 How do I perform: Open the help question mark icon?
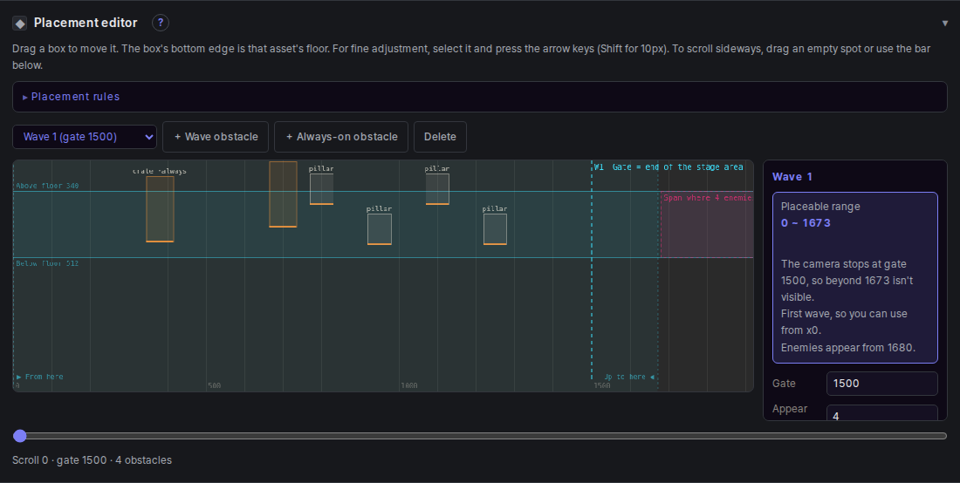(x=160, y=23)
